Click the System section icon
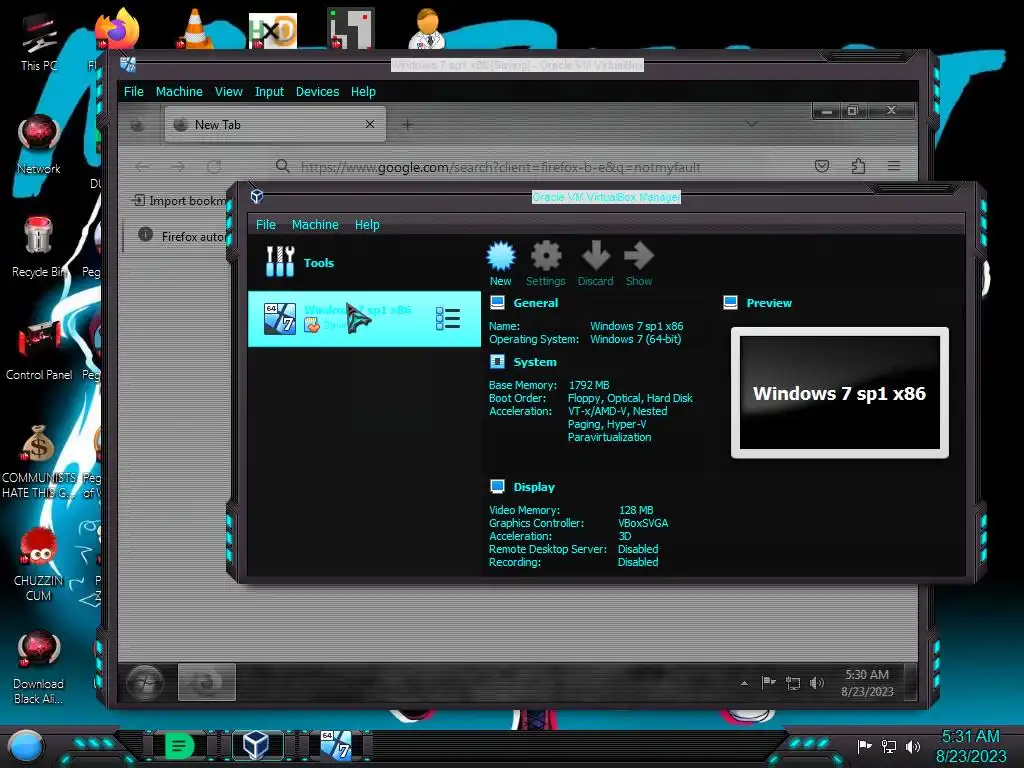 tap(498, 362)
